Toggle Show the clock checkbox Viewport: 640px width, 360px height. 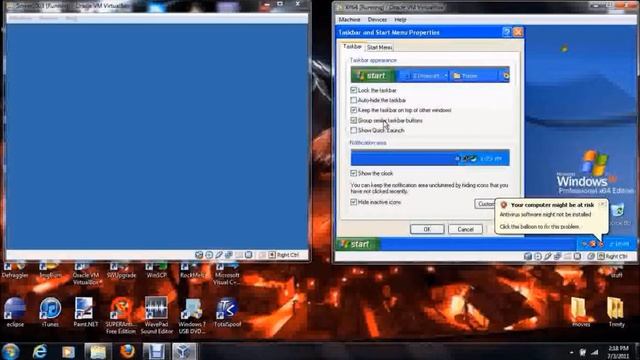point(353,173)
